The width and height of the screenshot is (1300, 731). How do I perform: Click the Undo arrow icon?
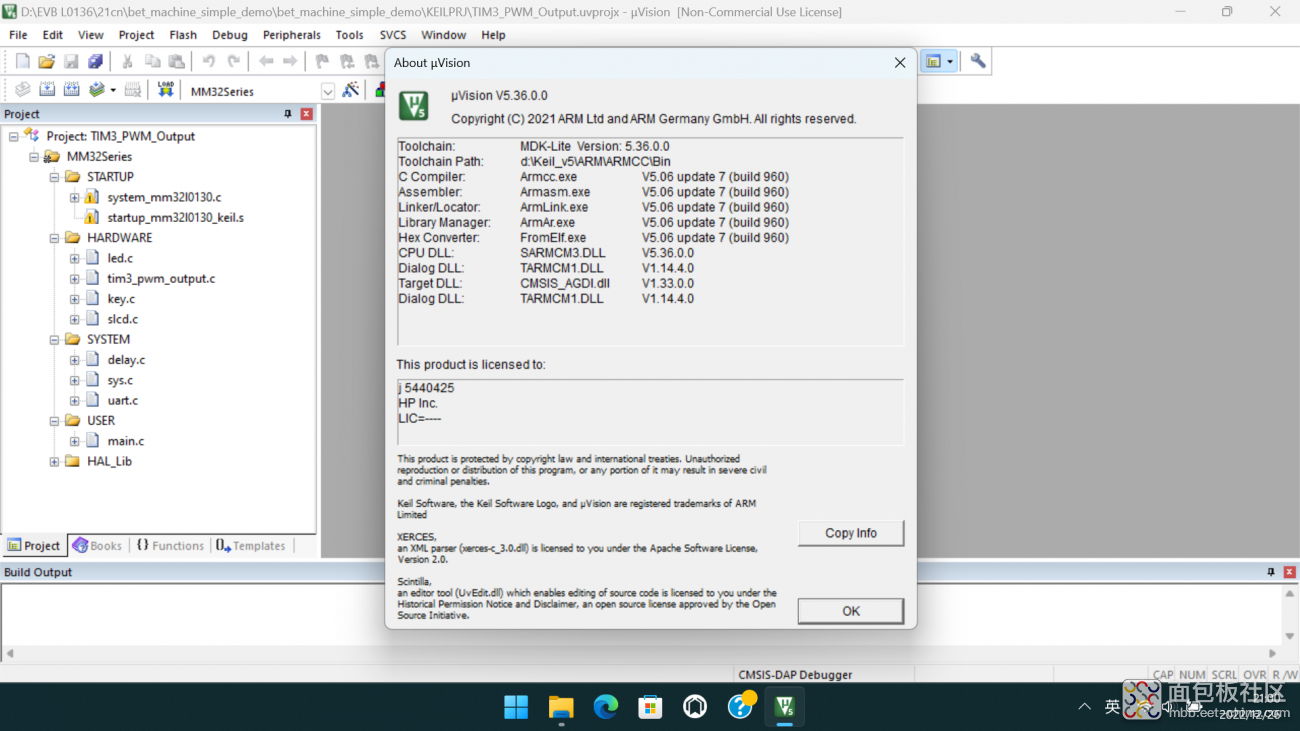(x=209, y=62)
